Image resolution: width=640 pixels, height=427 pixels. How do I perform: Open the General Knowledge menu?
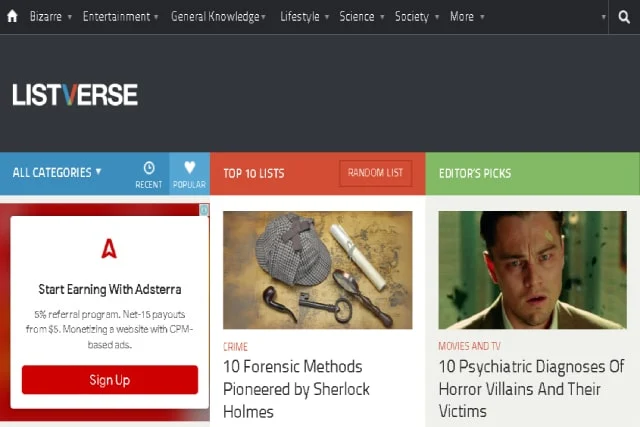(x=218, y=17)
